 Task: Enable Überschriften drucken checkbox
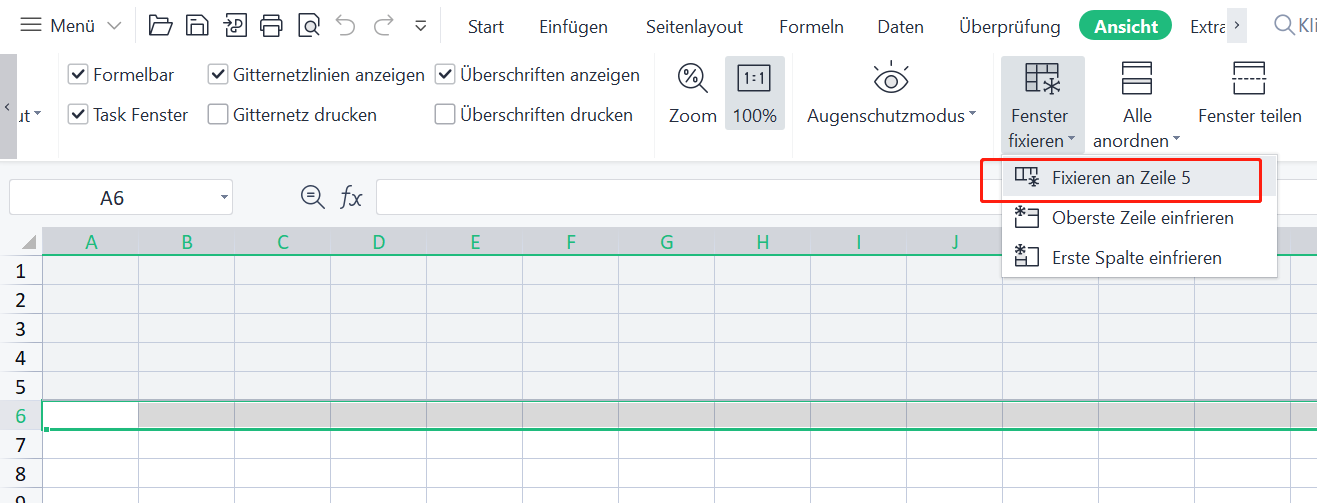(445, 115)
